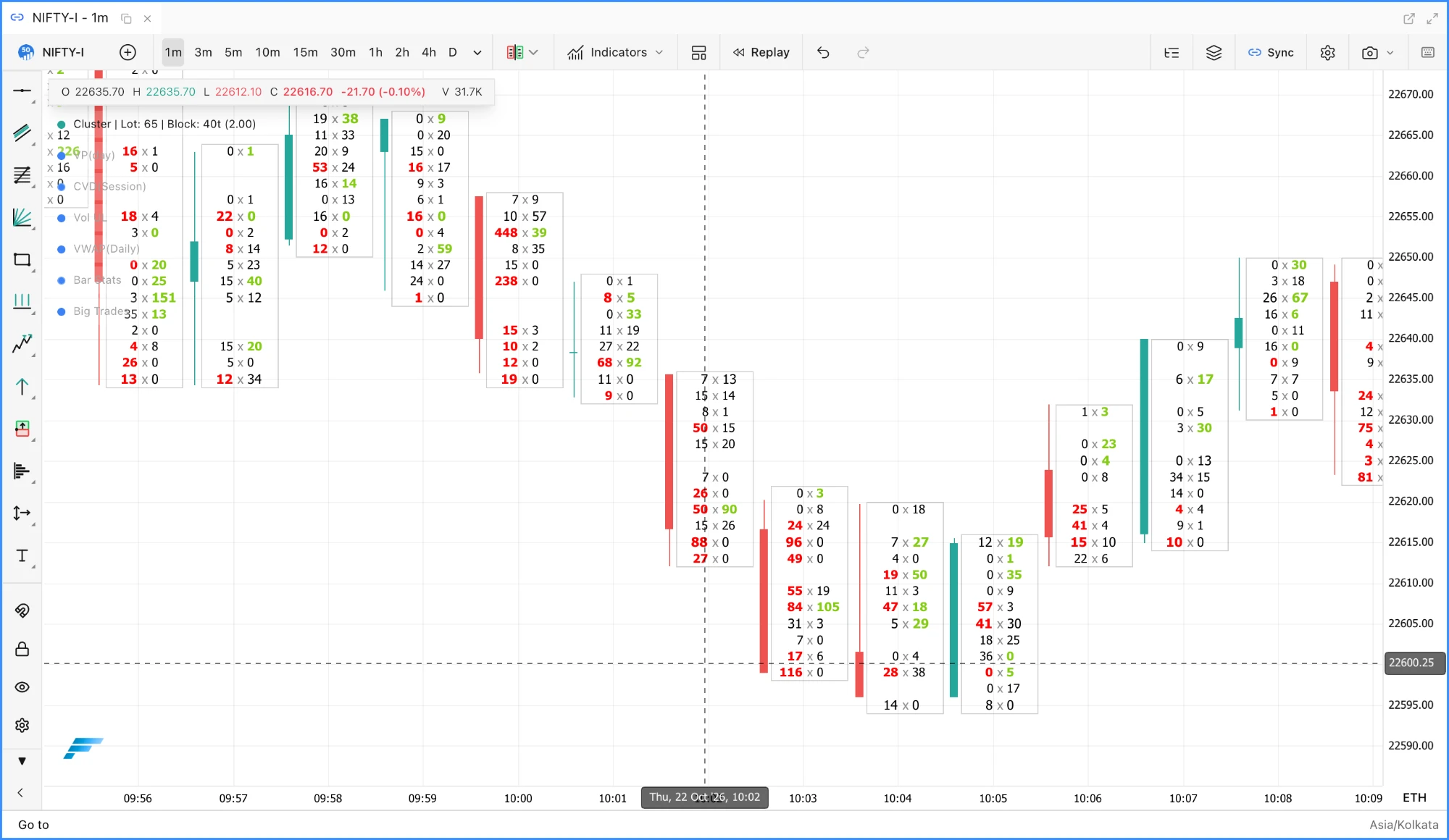
Task: Toggle the Cluster indicator visibility dot
Action: [x=62, y=124]
